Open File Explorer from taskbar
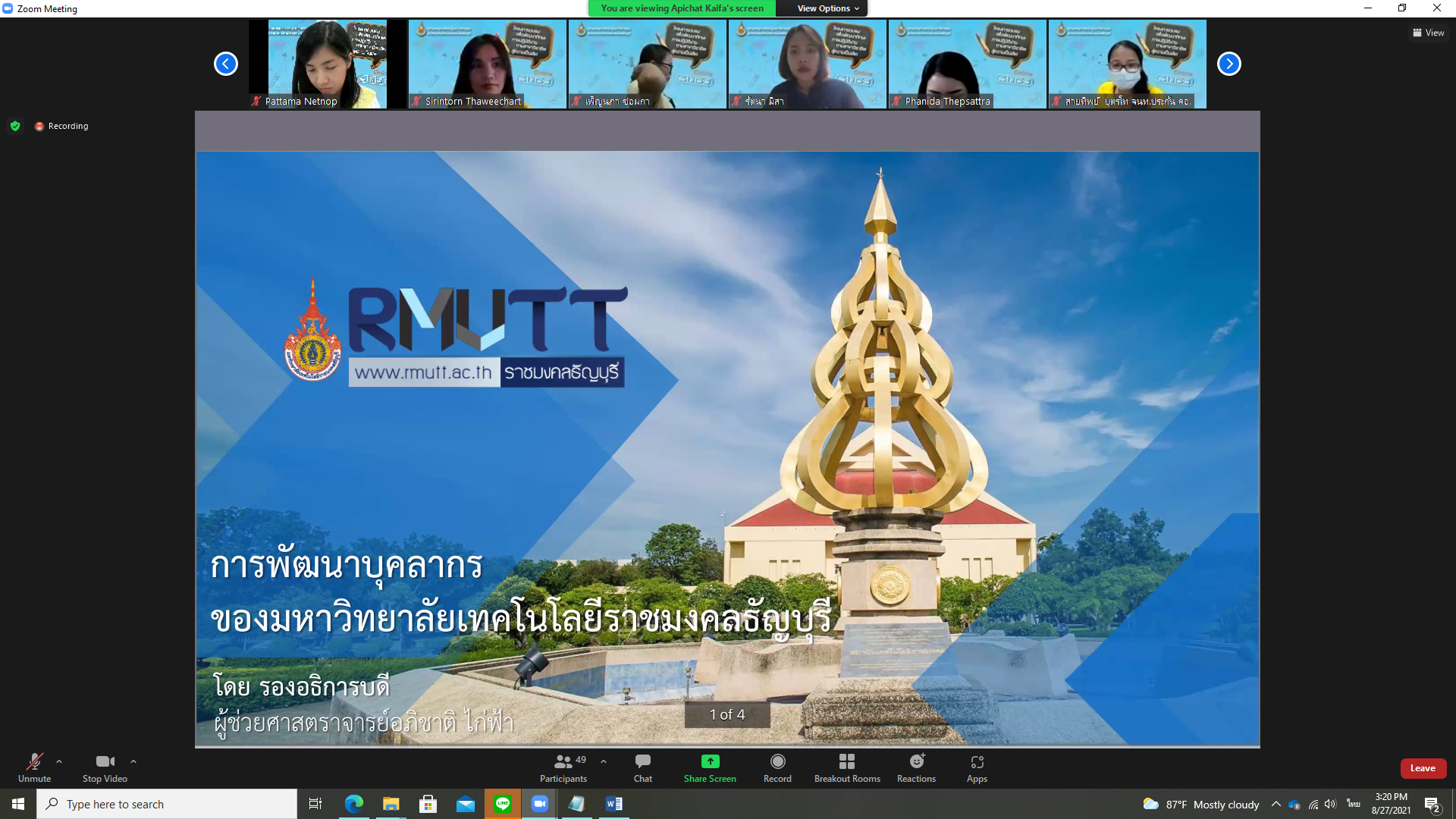This screenshot has height=819, width=1456. 391,804
